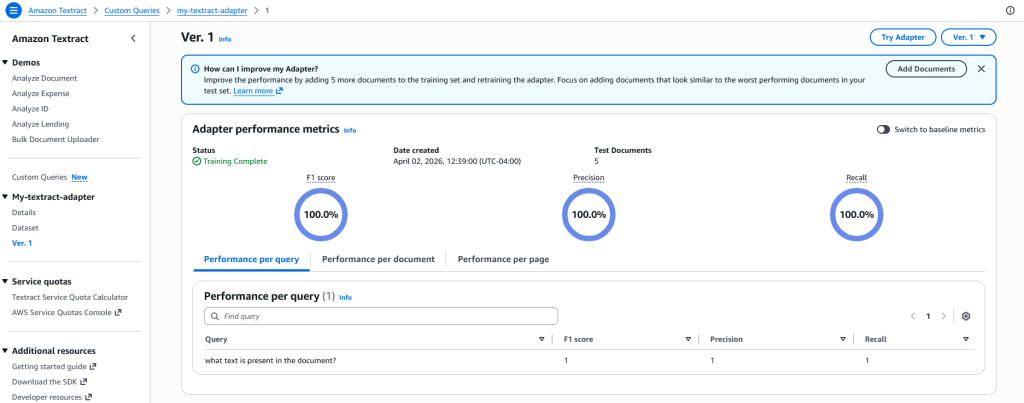Open the Ver. 1 version dropdown
This screenshot has width=1024, height=403.
(968, 37)
